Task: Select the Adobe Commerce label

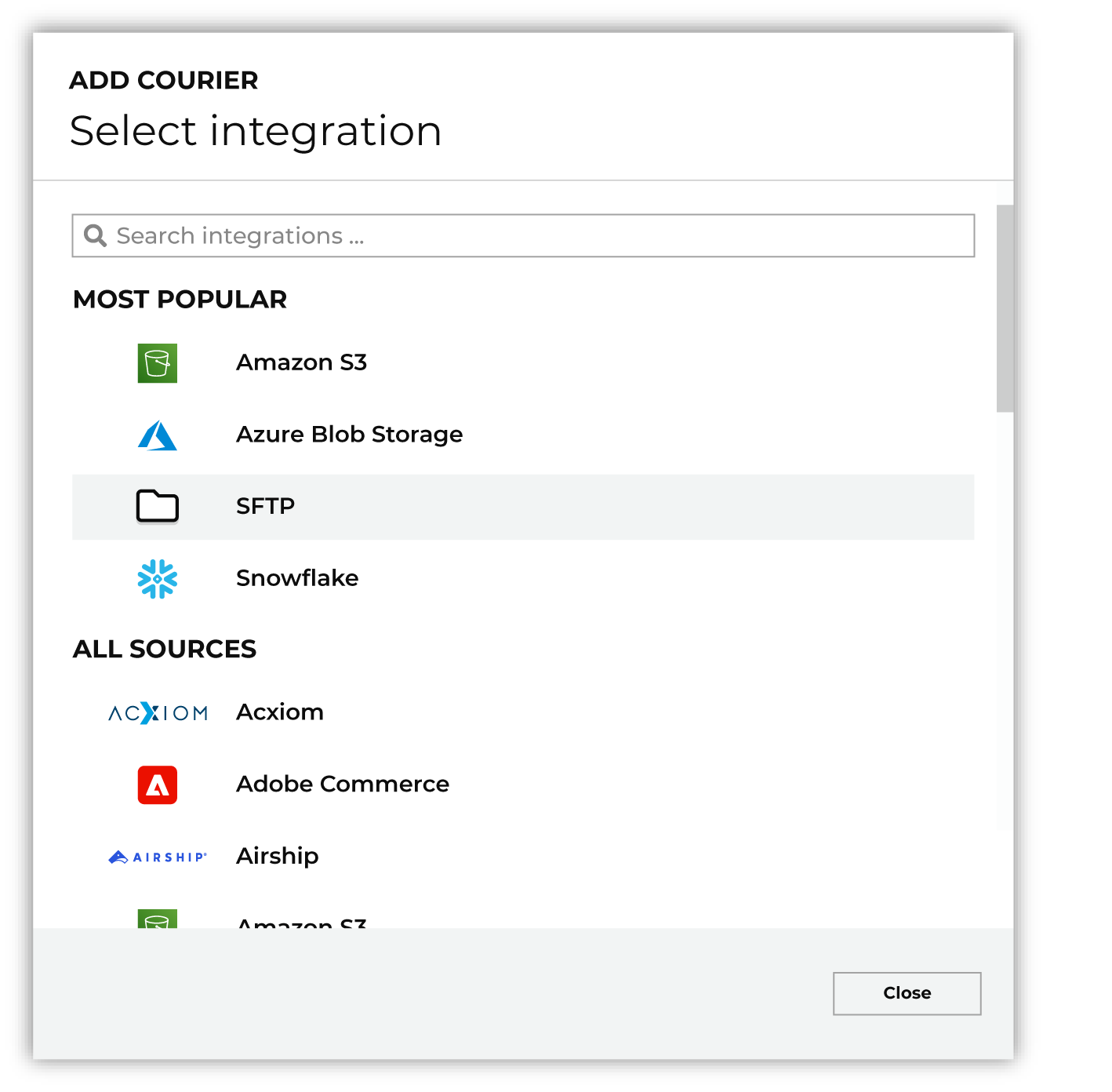Action: (x=343, y=784)
